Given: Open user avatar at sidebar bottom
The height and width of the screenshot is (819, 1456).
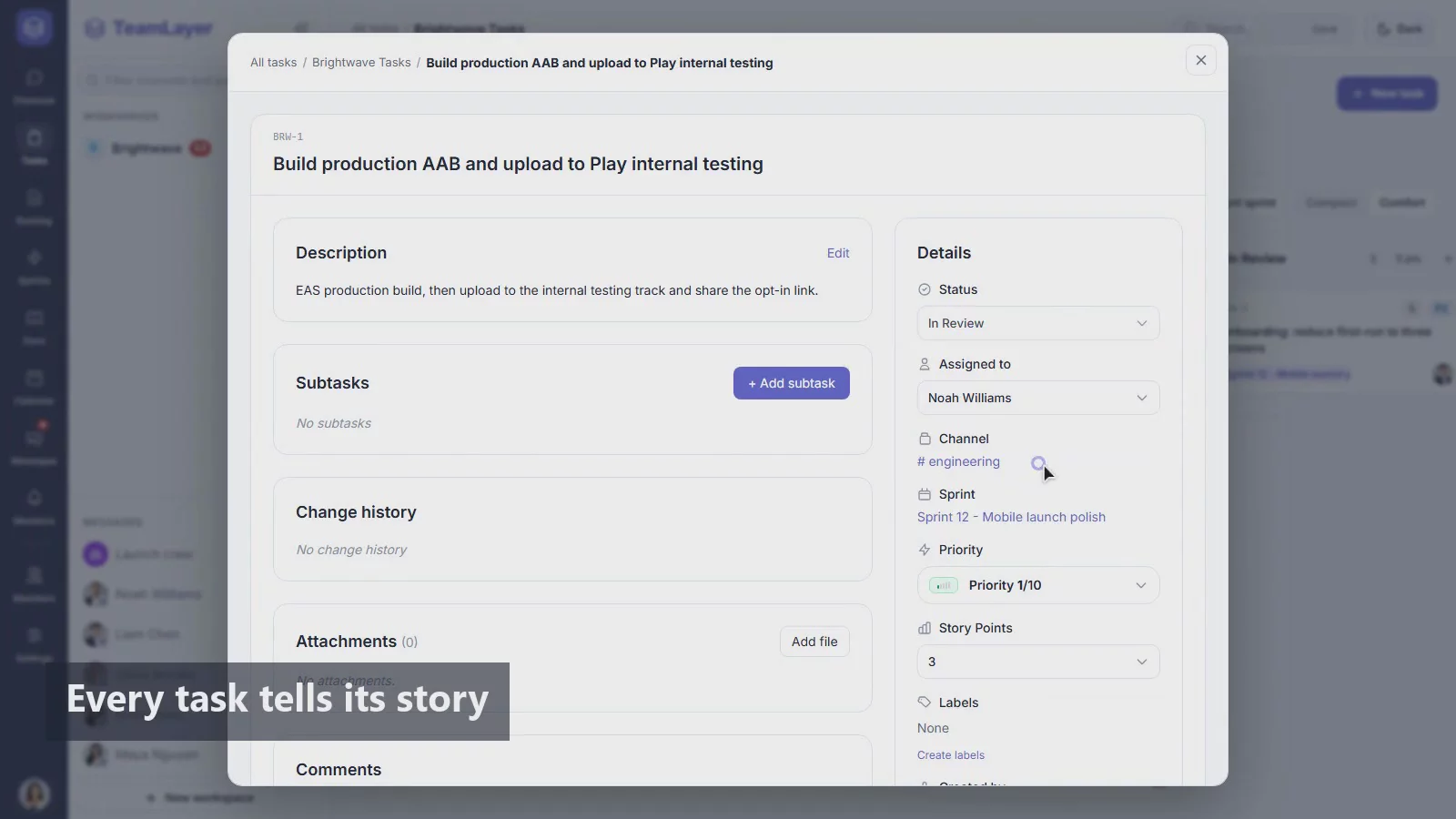Looking at the screenshot, I should [x=35, y=794].
